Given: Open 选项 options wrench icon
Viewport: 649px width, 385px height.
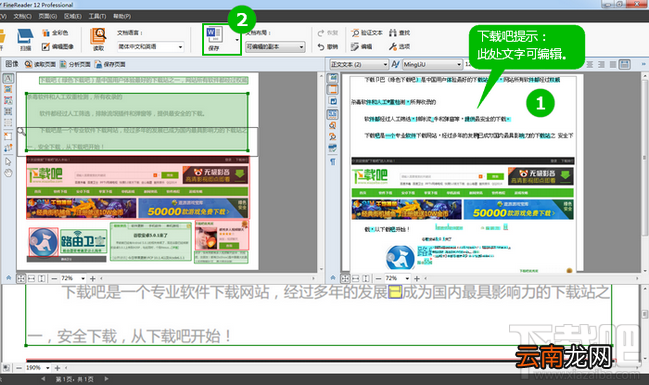Looking at the screenshot, I should (399, 47).
